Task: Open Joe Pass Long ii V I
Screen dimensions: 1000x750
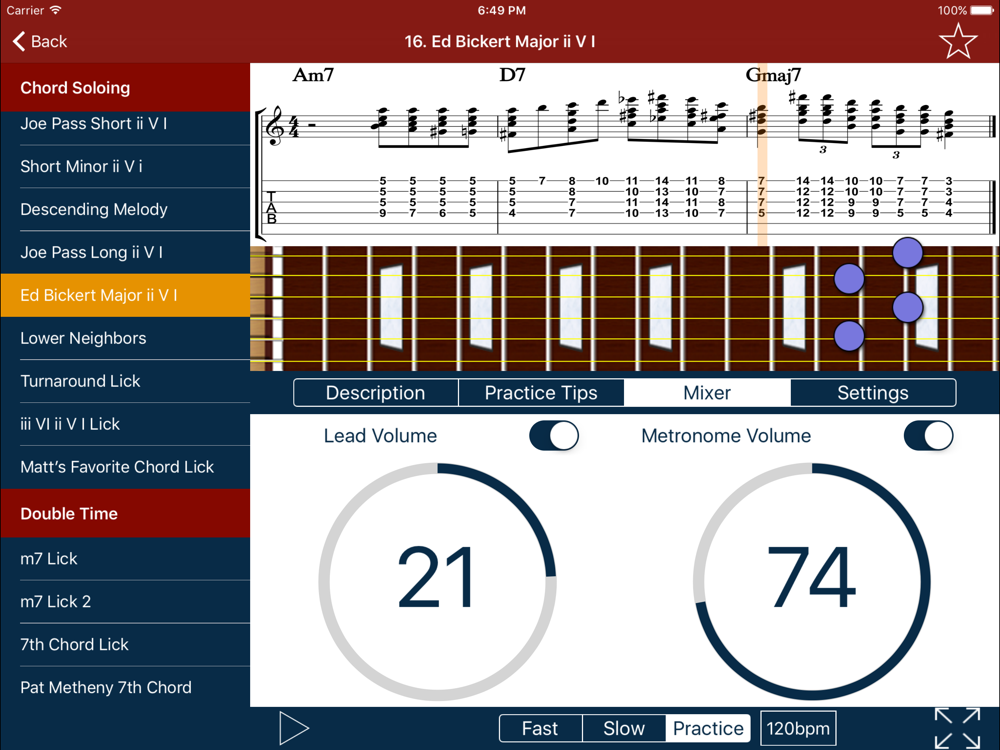Action: tap(125, 253)
